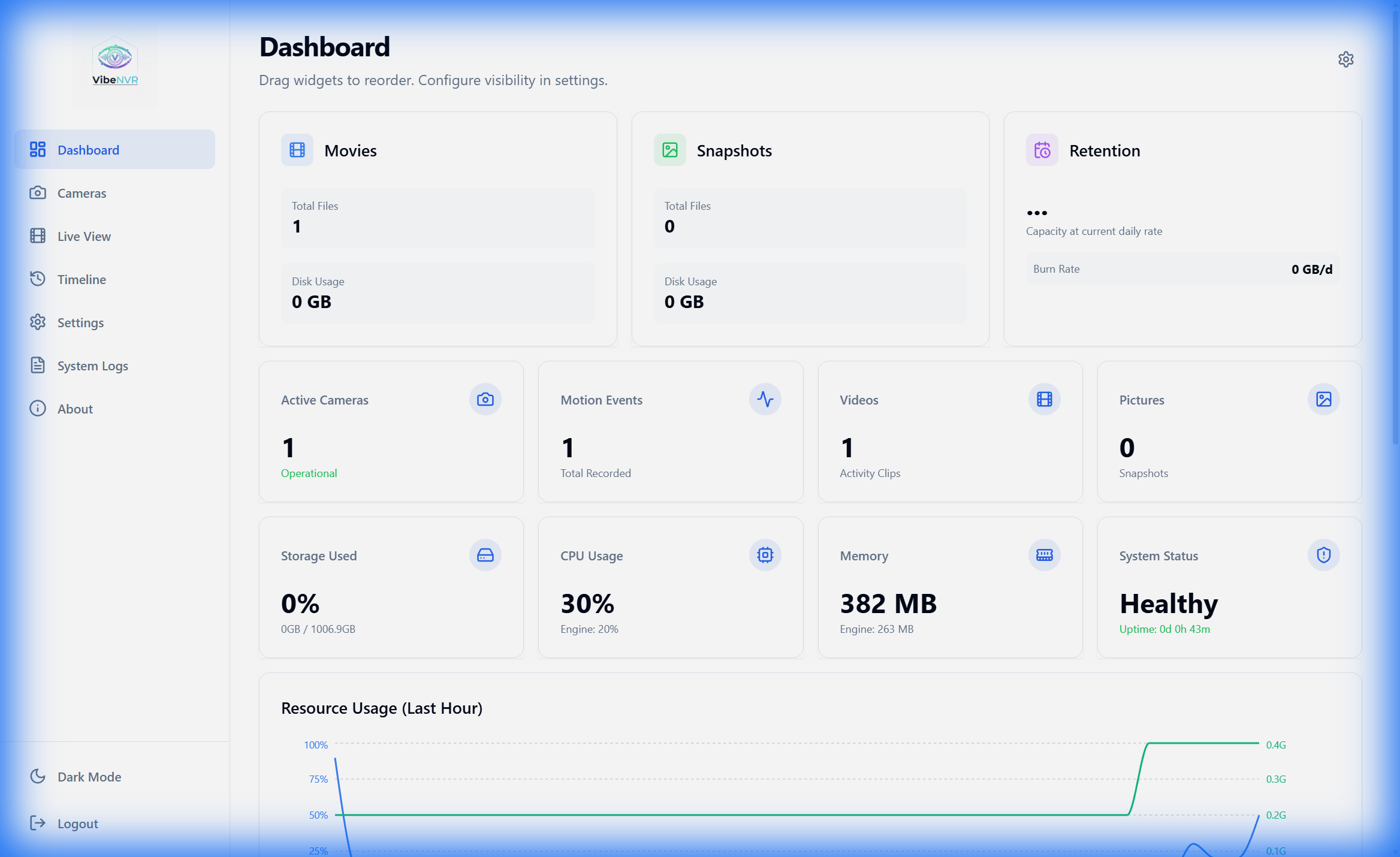Click the Motion Events activity icon
Viewport: 1400px width, 857px height.
tap(765, 399)
